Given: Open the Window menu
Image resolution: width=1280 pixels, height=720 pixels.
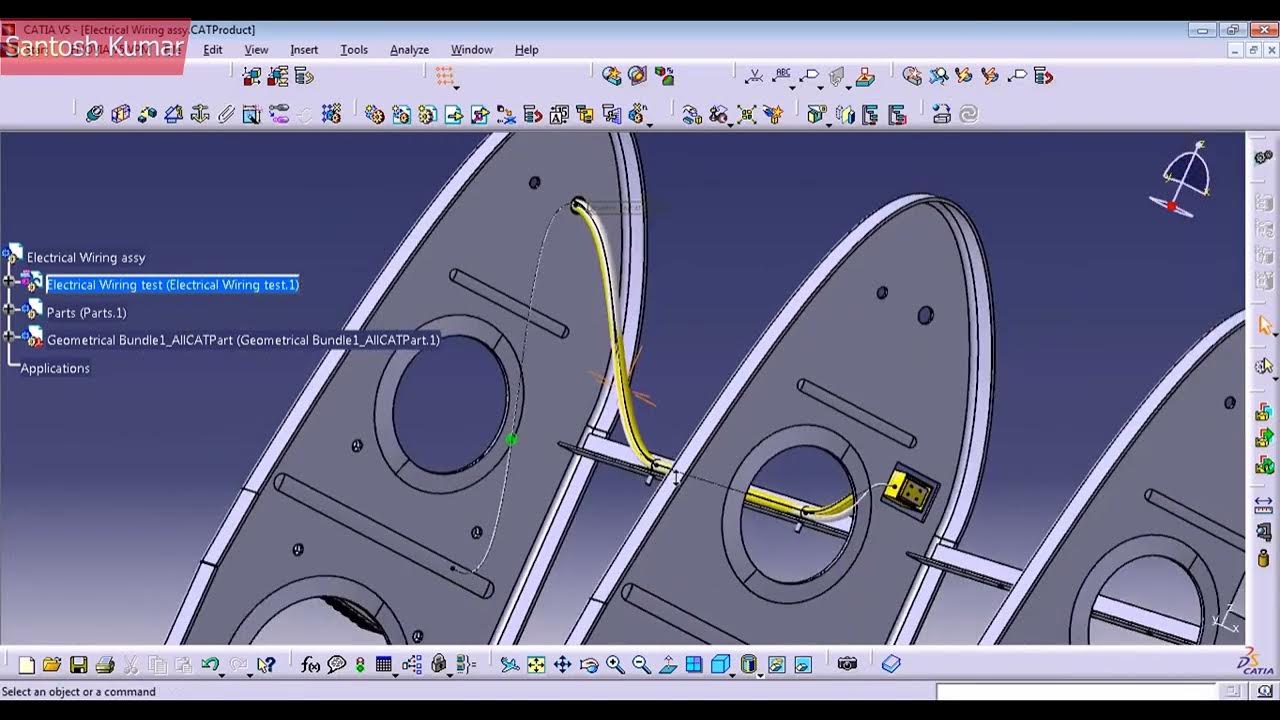Looking at the screenshot, I should click(471, 50).
